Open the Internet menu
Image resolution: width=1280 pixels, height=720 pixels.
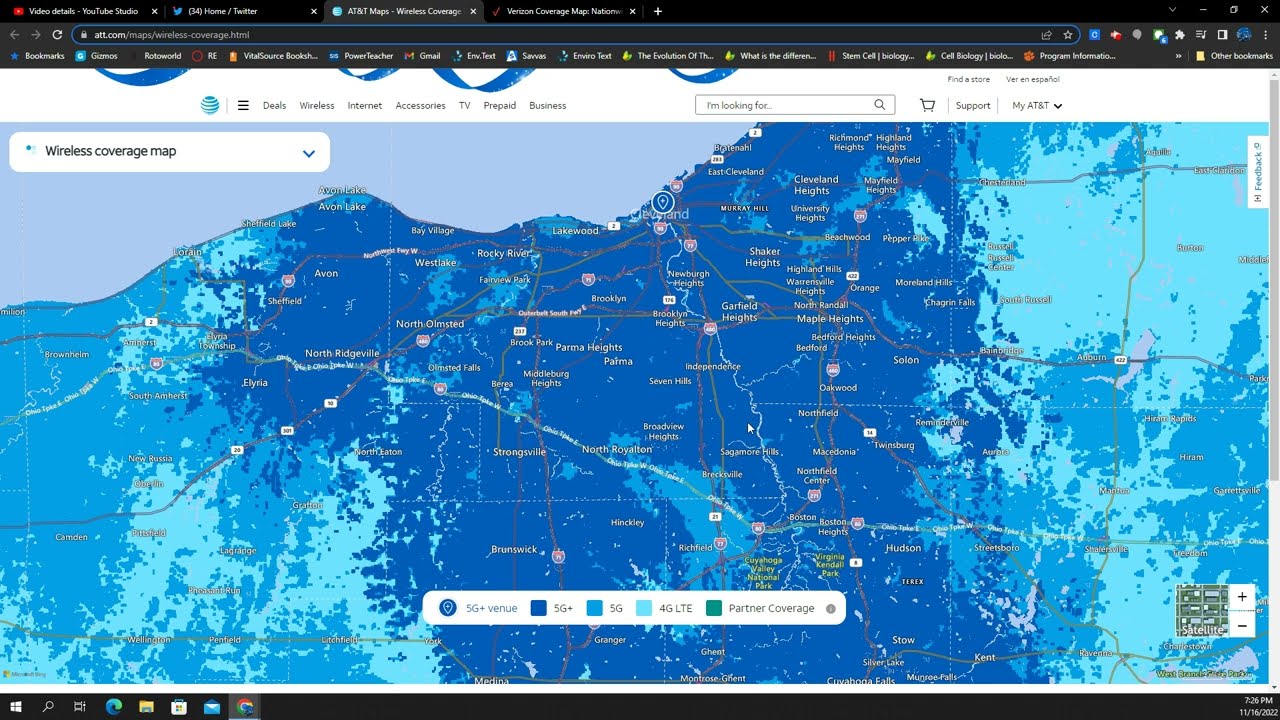(x=365, y=105)
